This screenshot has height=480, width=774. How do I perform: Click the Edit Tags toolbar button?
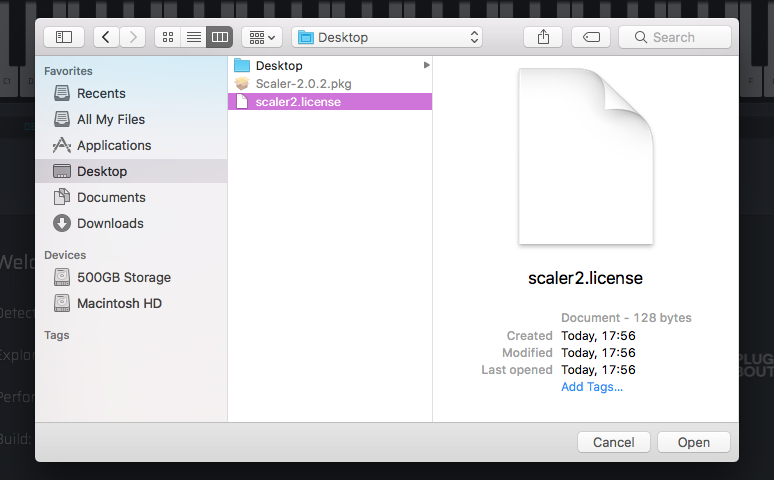pos(591,37)
